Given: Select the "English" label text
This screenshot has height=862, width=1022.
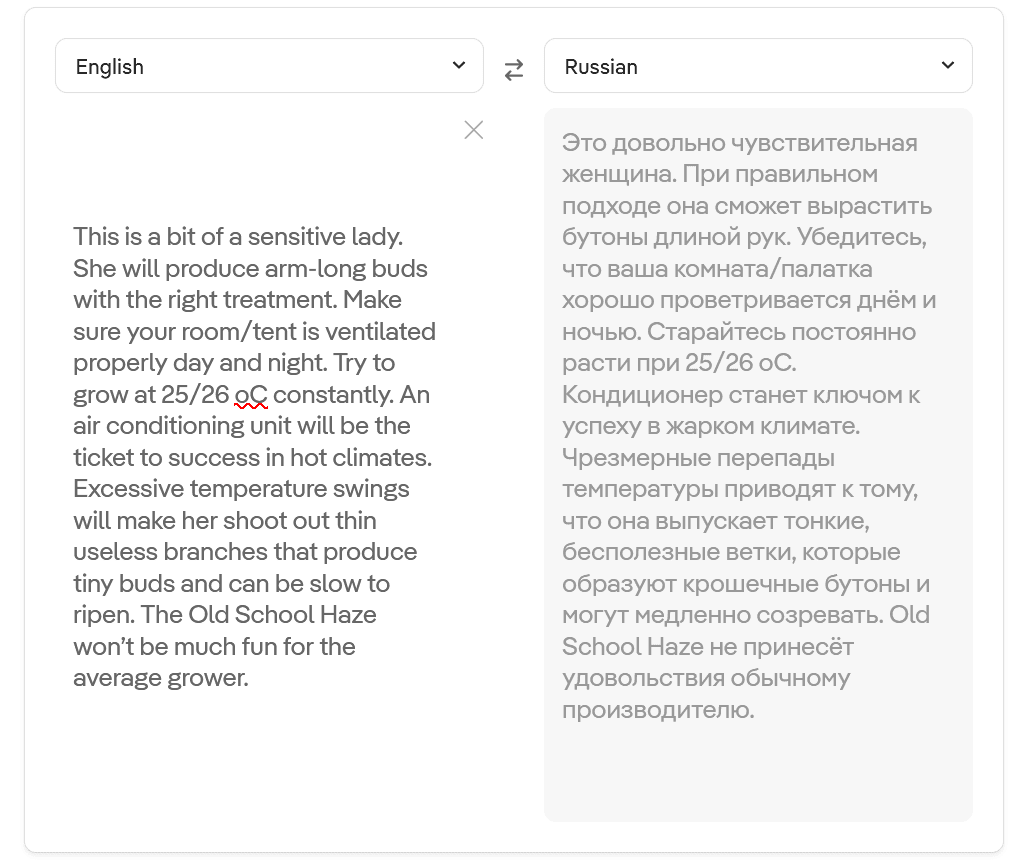Looking at the screenshot, I should point(110,66).
